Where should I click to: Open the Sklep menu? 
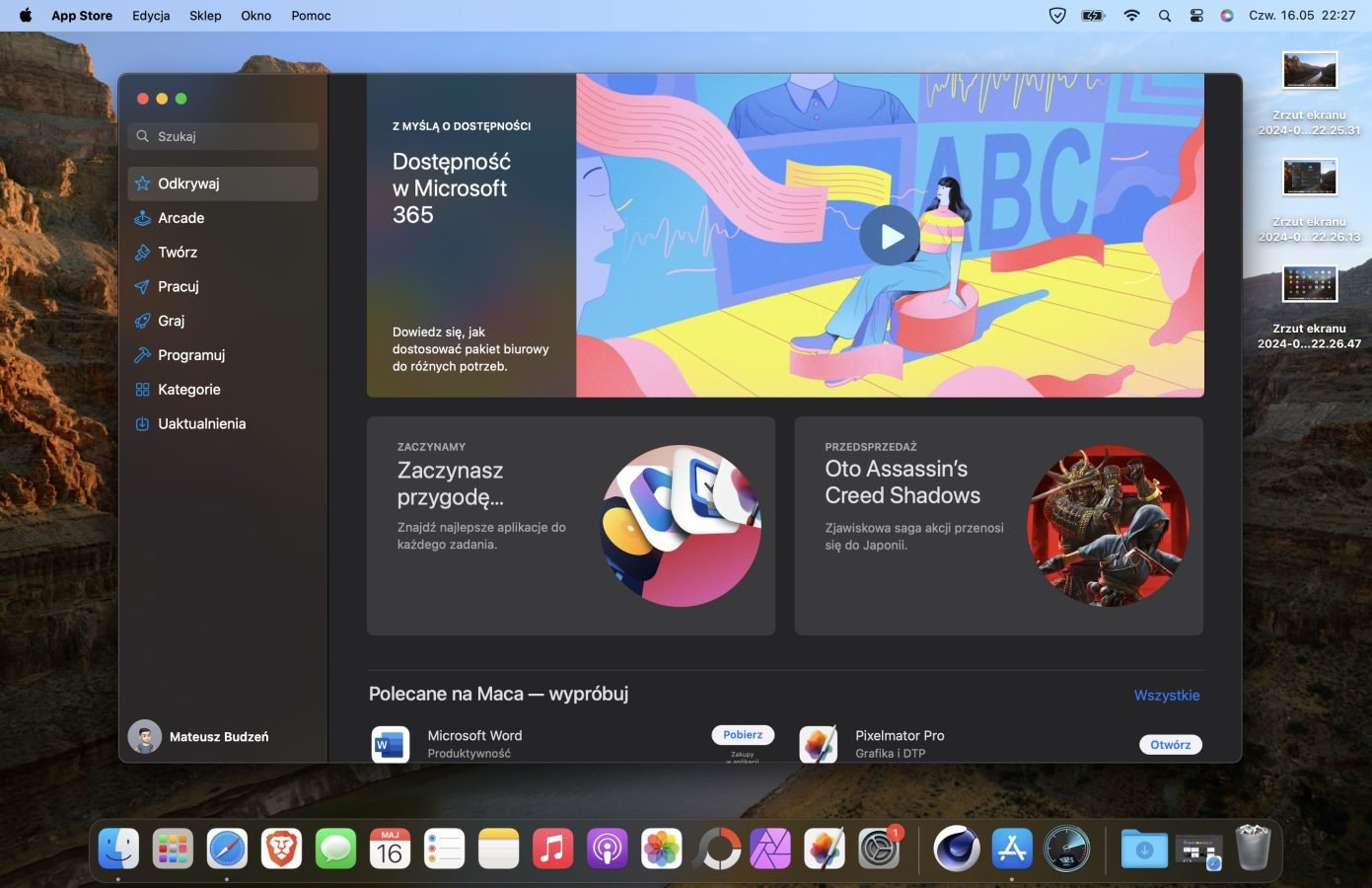coord(205,16)
